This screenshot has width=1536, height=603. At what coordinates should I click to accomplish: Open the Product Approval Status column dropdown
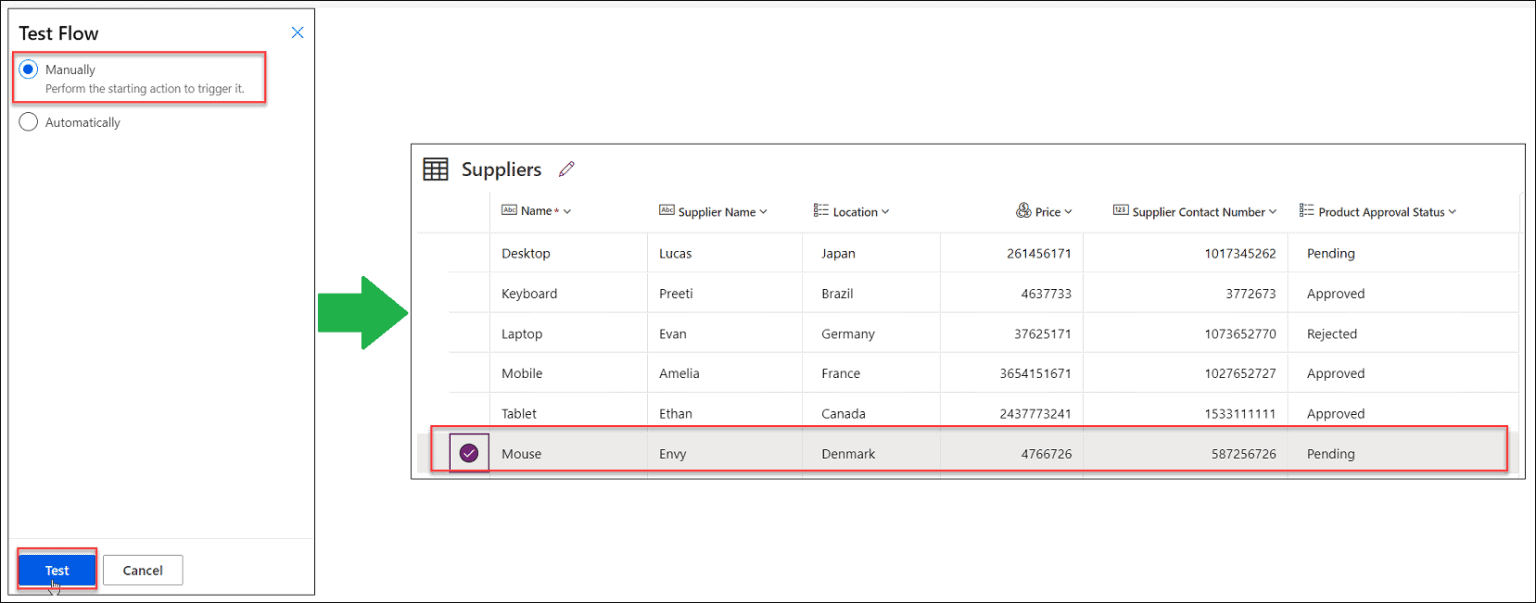[1452, 212]
